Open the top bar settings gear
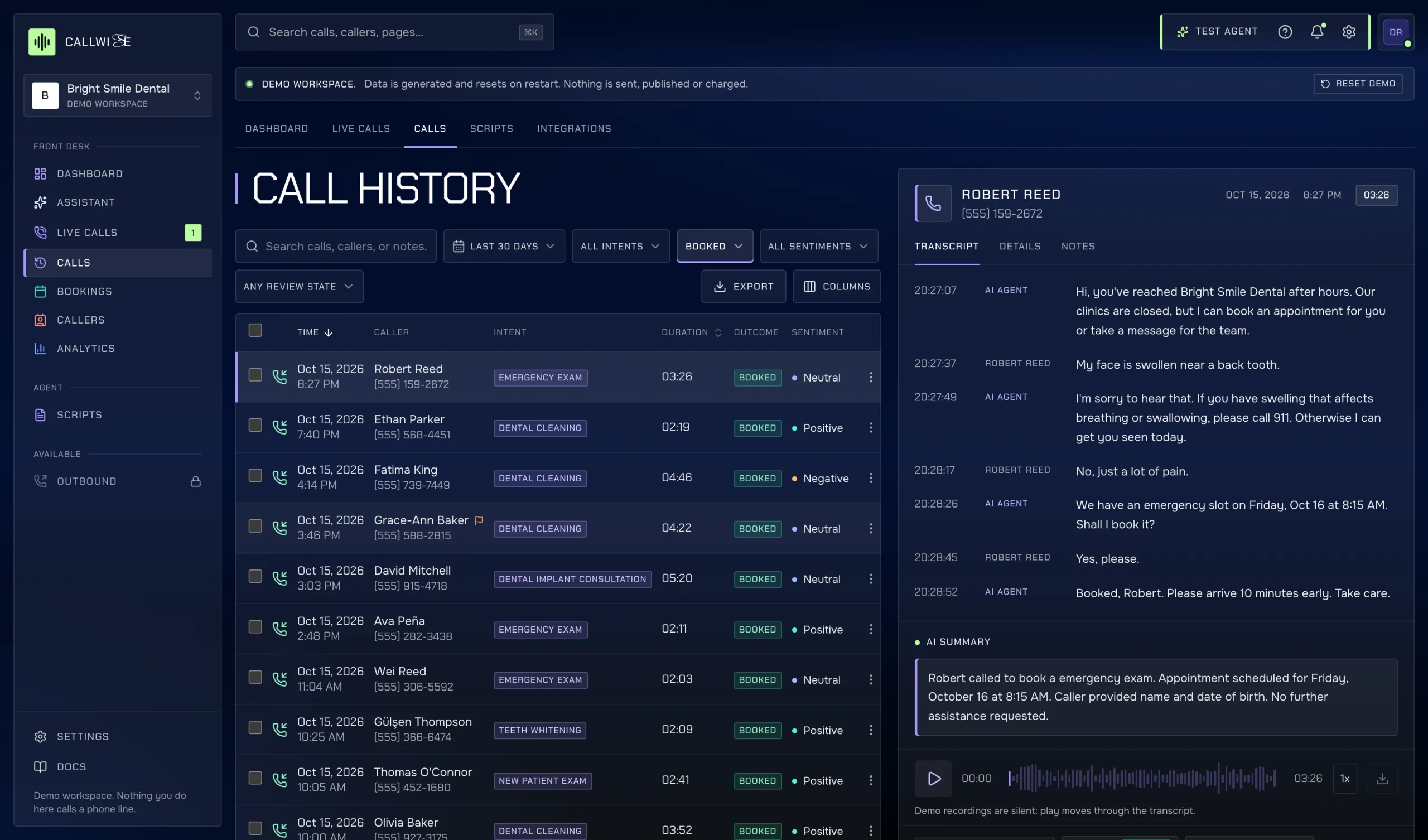 1349,32
